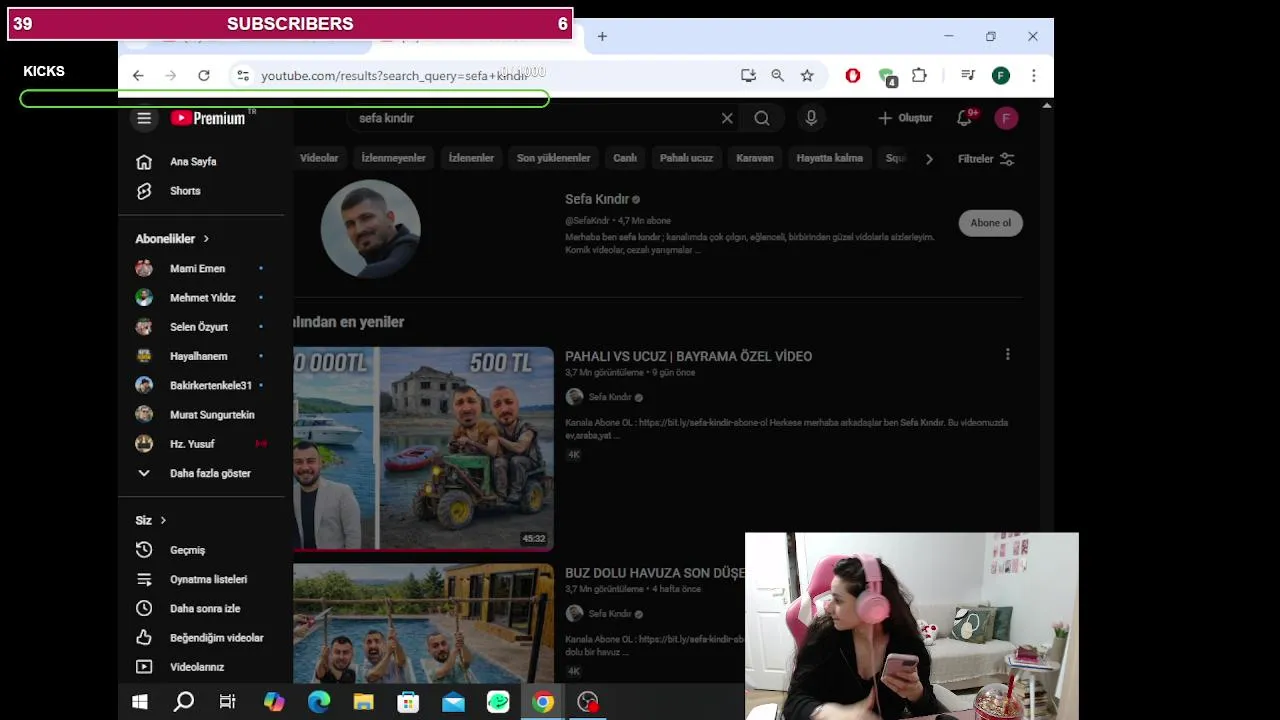Select the İzlenmeyenler filter chip
1280x720 pixels.
[x=393, y=158]
